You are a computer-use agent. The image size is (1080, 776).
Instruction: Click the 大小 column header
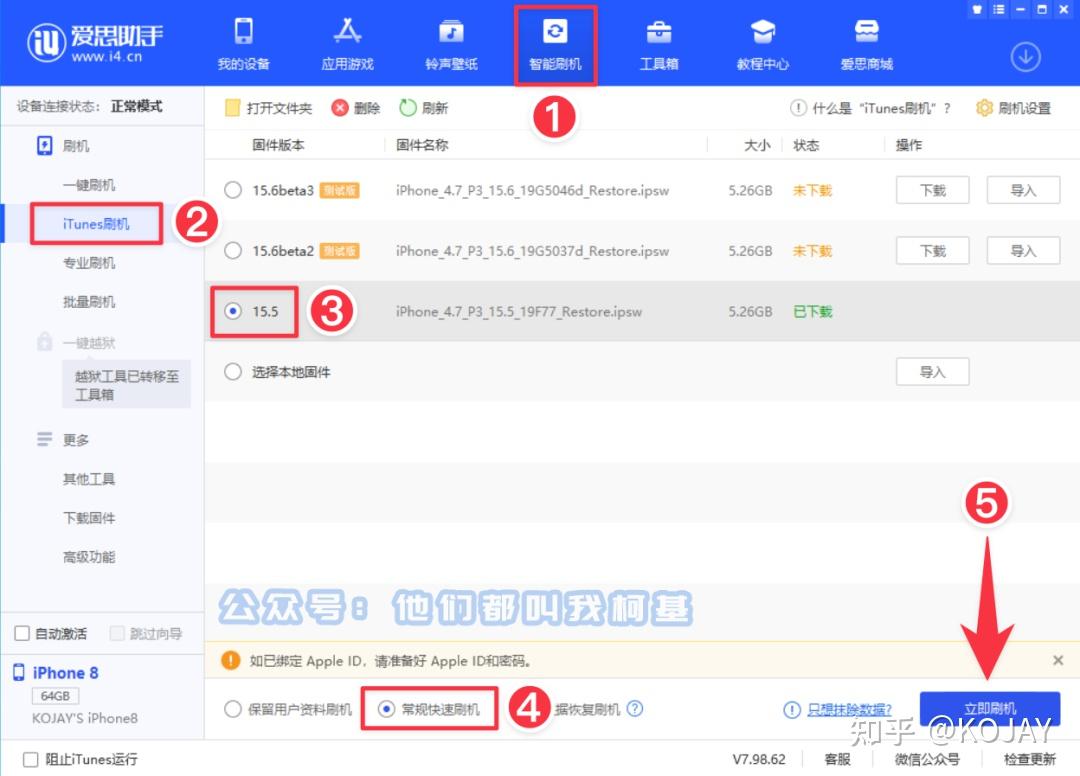pyautogui.click(x=757, y=145)
